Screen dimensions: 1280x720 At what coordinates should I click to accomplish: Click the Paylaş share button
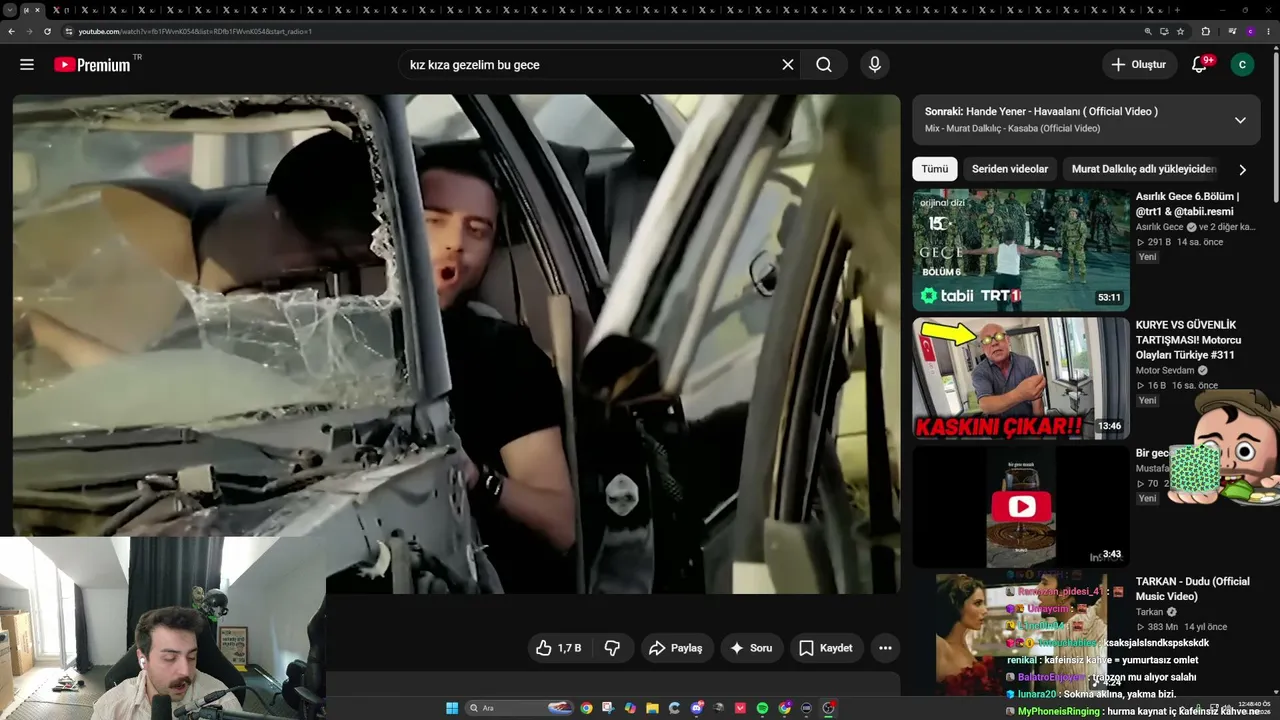676,648
